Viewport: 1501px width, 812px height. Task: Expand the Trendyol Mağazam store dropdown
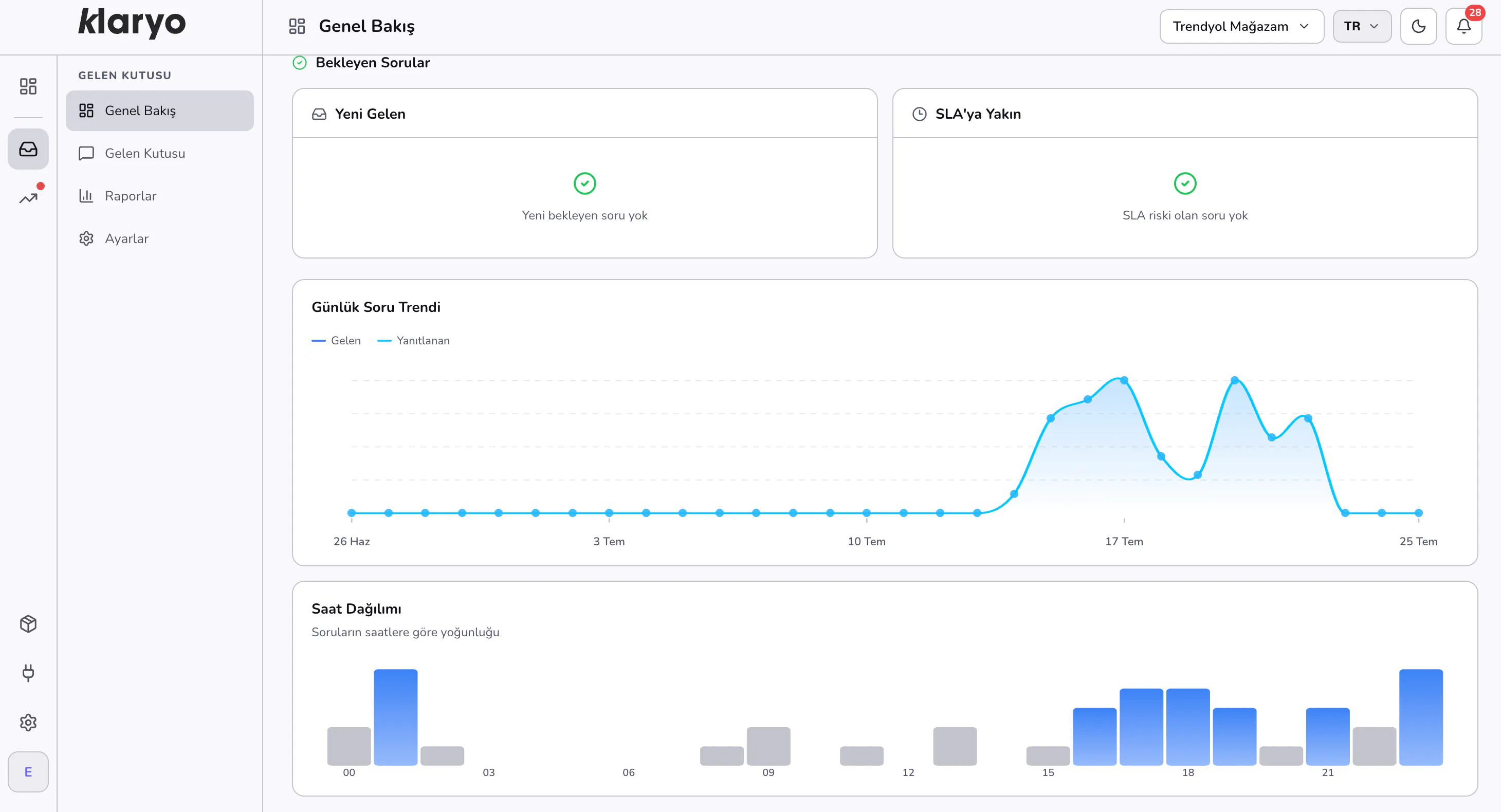tap(1242, 26)
